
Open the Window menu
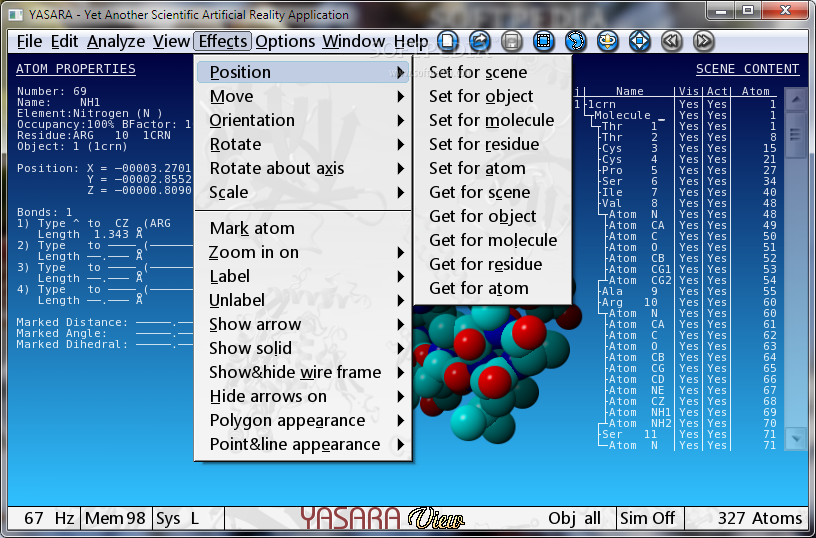353,41
